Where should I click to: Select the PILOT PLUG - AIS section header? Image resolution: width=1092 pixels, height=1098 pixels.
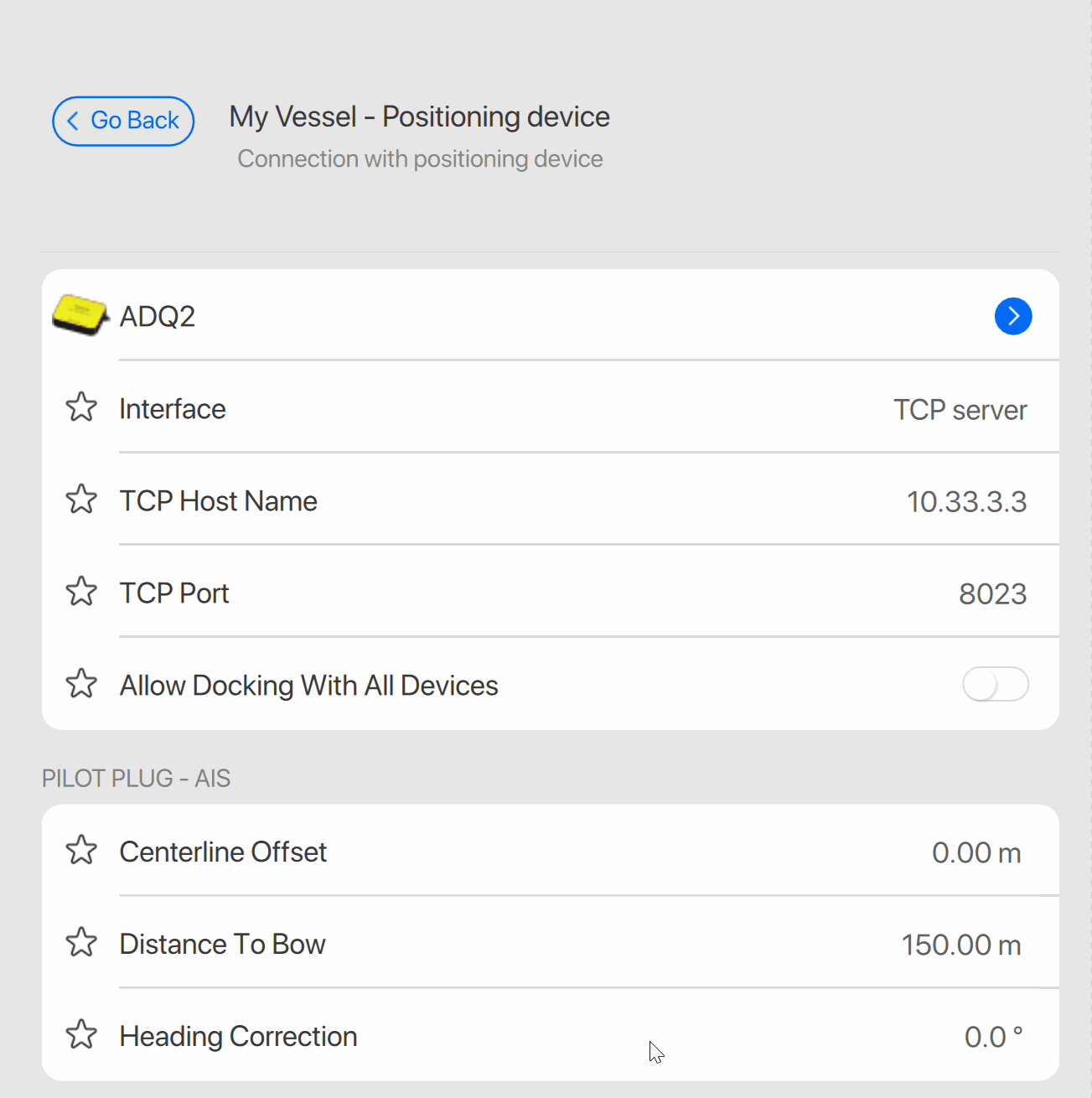coord(136,778)
